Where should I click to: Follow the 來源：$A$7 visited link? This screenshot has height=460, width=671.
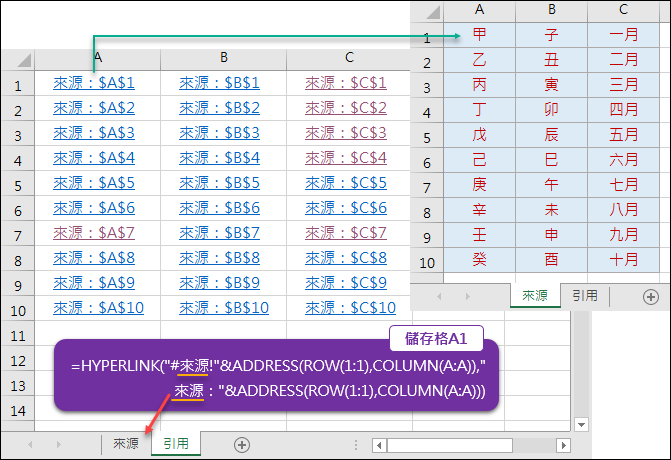94,233
